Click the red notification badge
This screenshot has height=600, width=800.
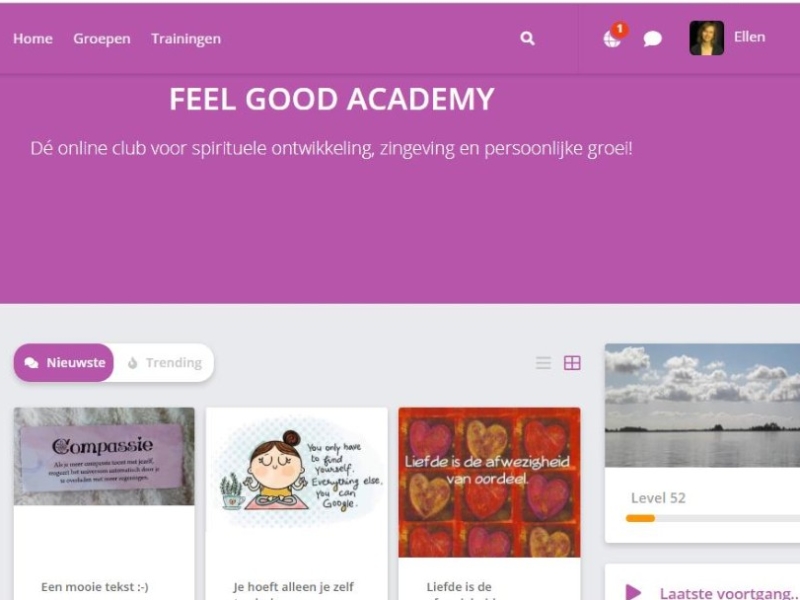coord(619,30)
